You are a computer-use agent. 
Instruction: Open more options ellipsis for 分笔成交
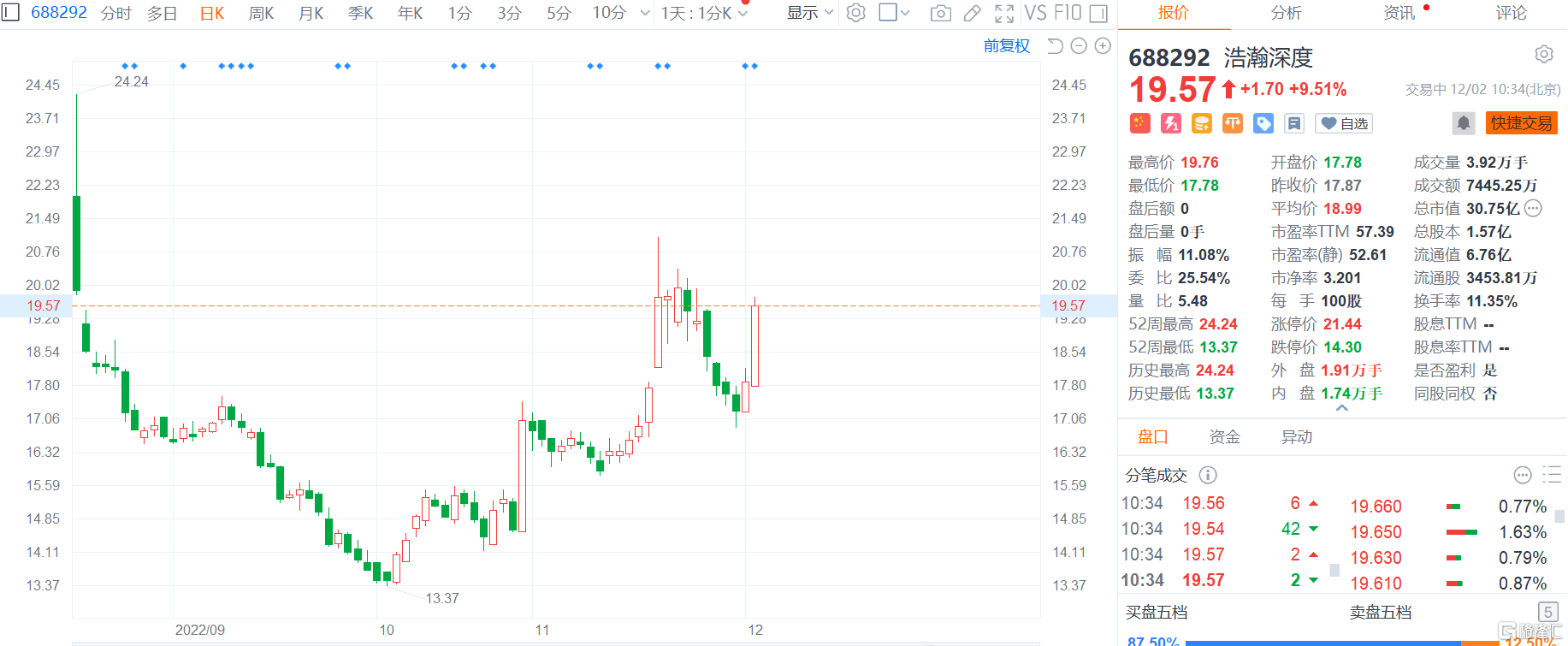1523,475
